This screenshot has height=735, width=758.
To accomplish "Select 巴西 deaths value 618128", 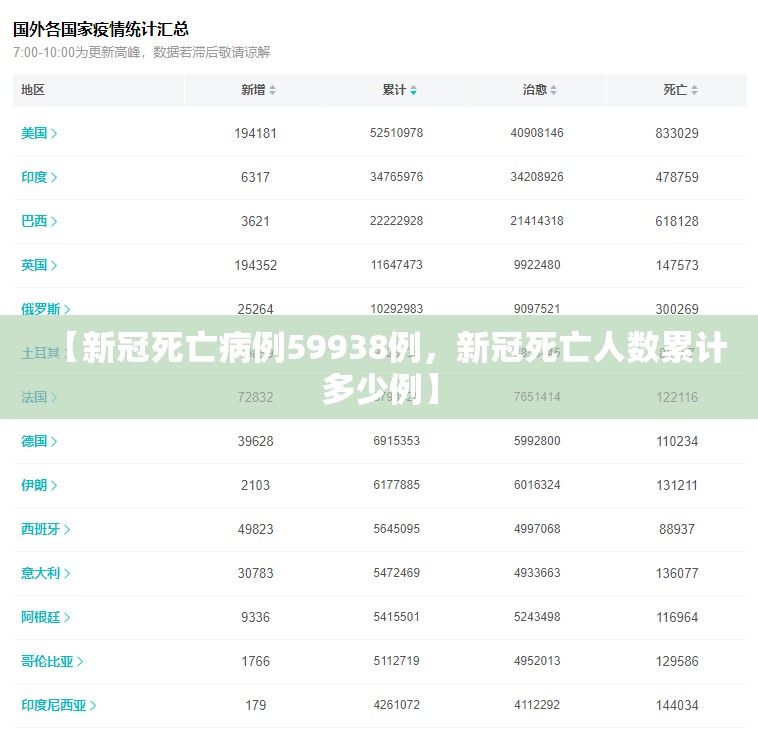I will (677, 221).
